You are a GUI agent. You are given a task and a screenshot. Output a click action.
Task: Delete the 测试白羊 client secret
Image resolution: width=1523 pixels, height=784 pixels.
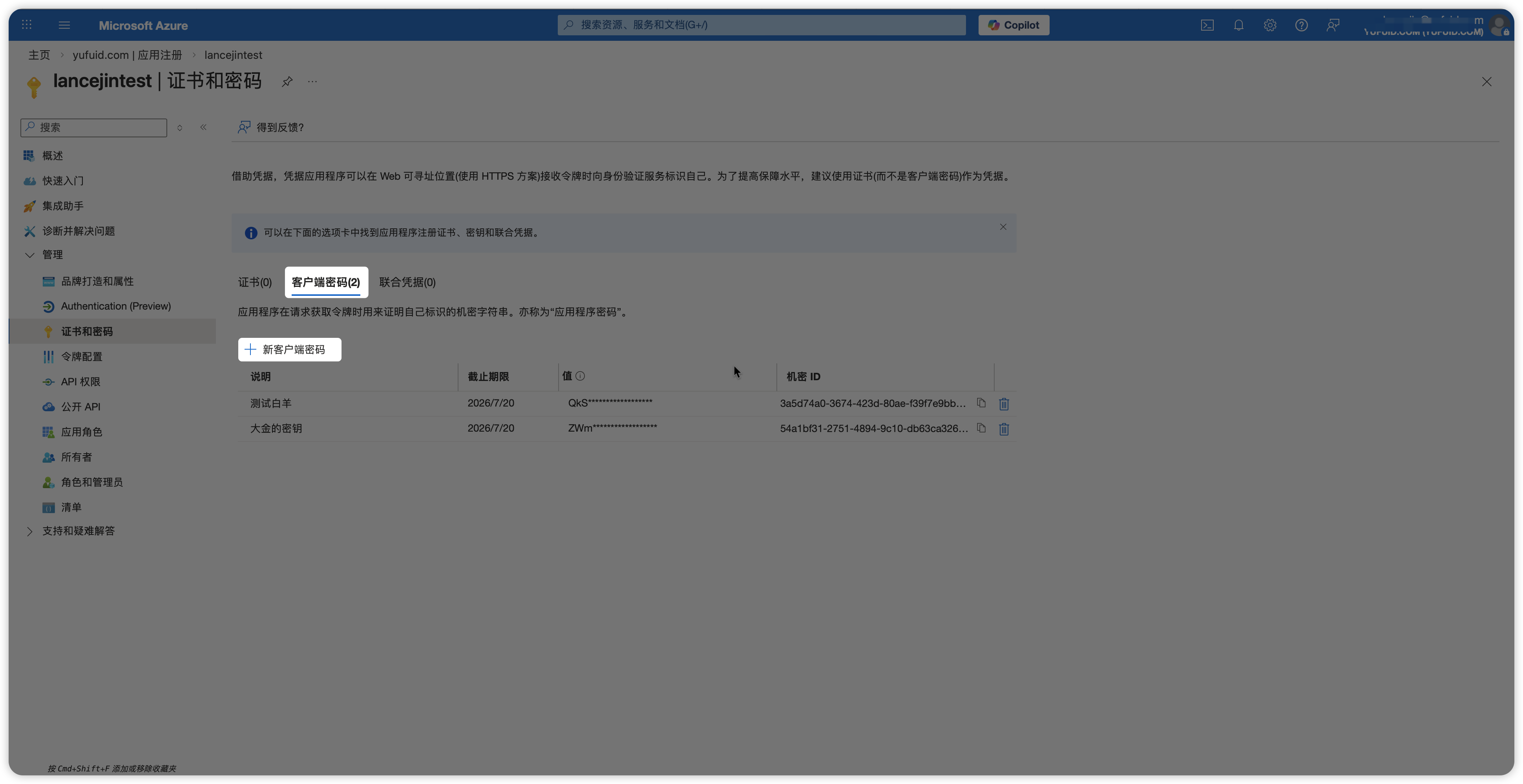click(1003, 403)
